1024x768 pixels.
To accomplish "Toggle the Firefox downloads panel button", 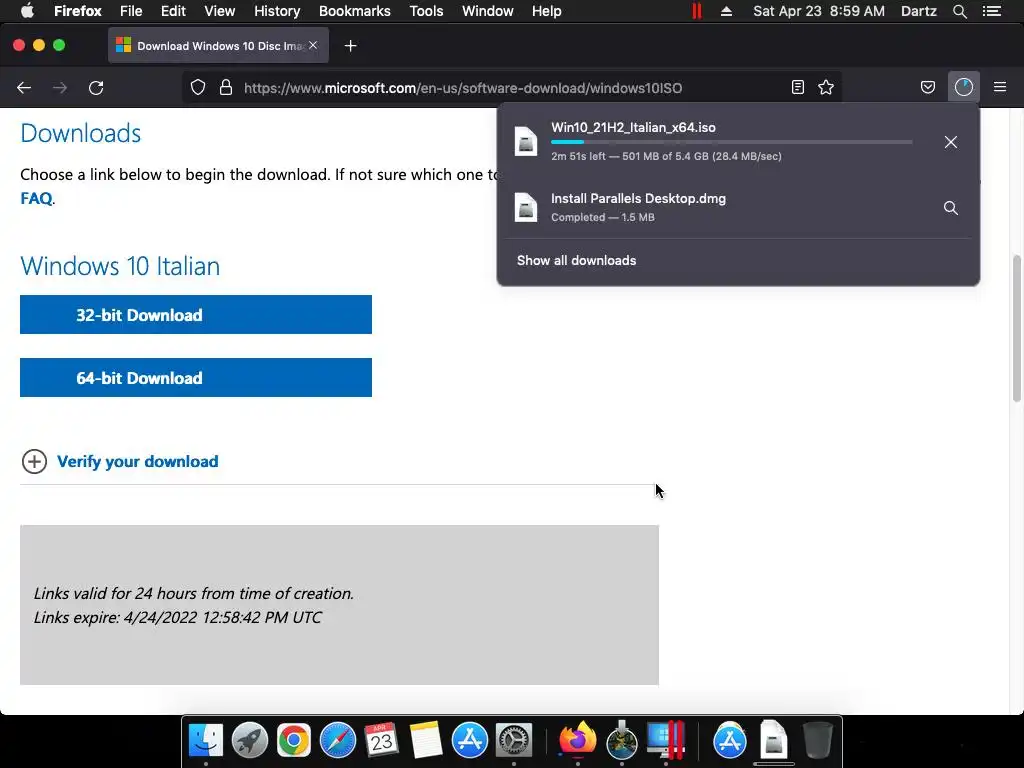I will tap(964, 88).
